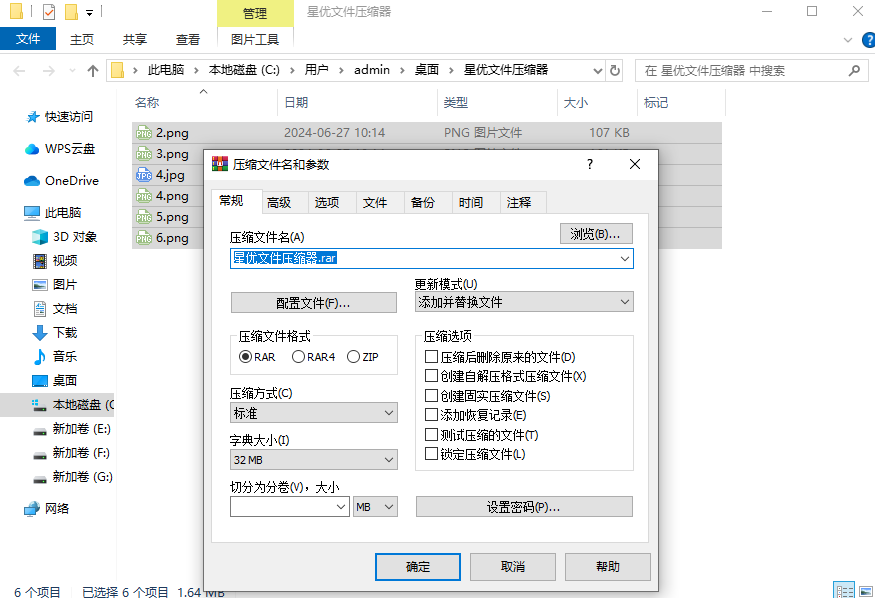The width and height of the screenshot is (875, 598).
Task: Open the 音乐 music note icon
Action: click(40, 356)
